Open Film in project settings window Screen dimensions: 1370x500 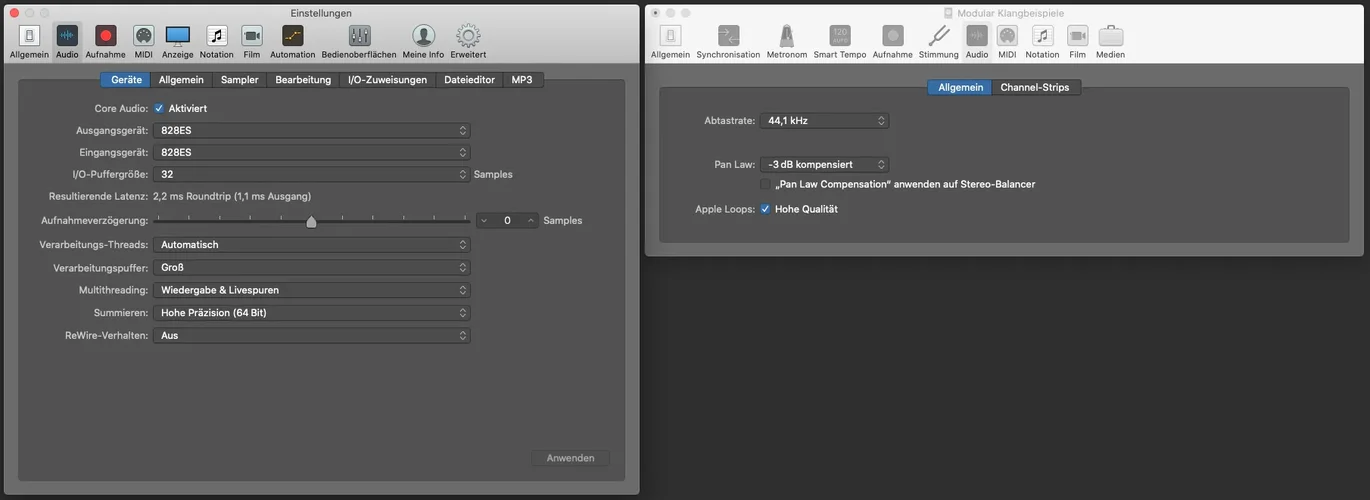pyautogui.click(x=1077, y=41)
